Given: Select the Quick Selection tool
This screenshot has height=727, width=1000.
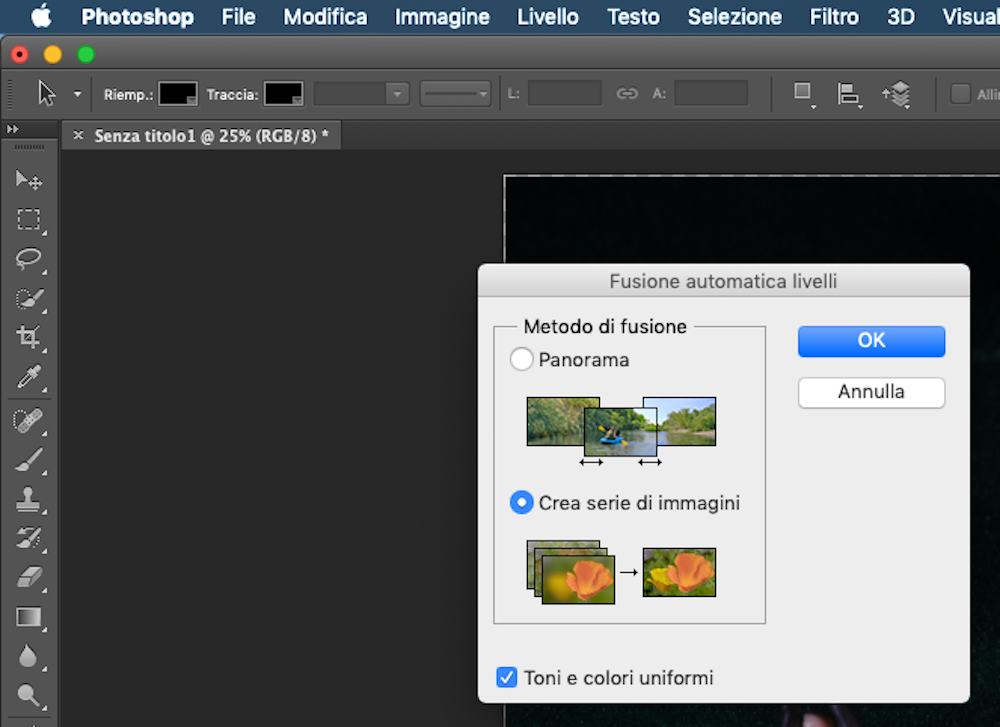Looking at the screenshot, I should [29, 298].
